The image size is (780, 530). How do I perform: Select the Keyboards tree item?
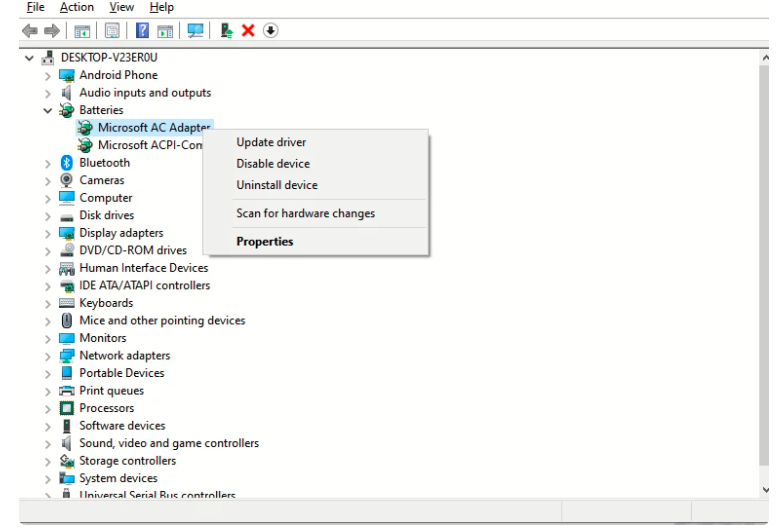click(106, 303)
